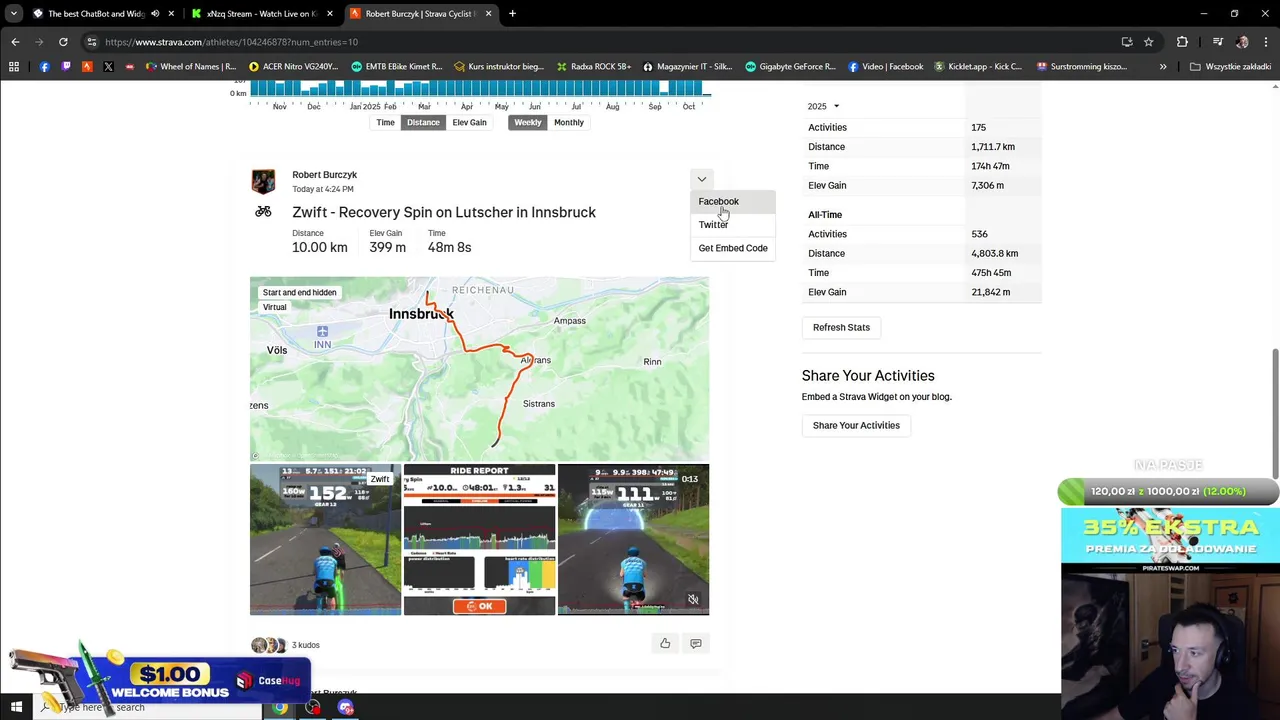Viewport: 1280px width, 720px height.
Task: Reload the Strava page
Action: pos(63,42)
